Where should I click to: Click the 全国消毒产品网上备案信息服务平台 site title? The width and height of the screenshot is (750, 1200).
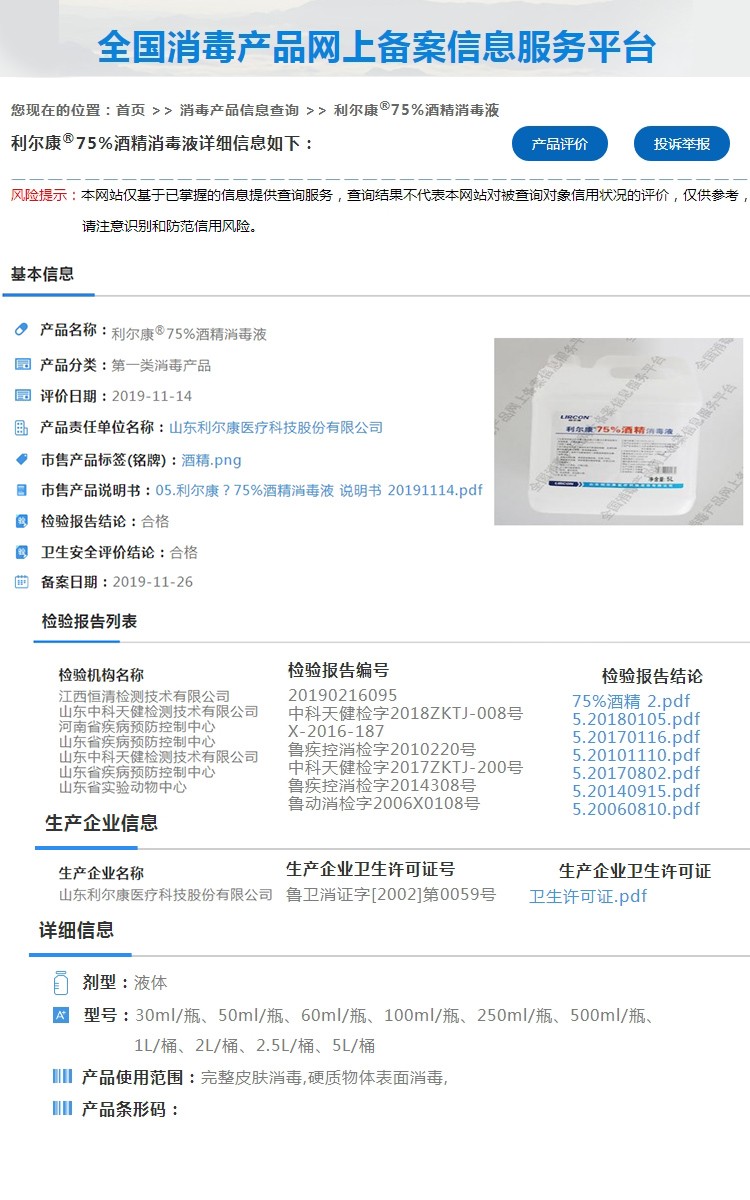click(377, 46)
